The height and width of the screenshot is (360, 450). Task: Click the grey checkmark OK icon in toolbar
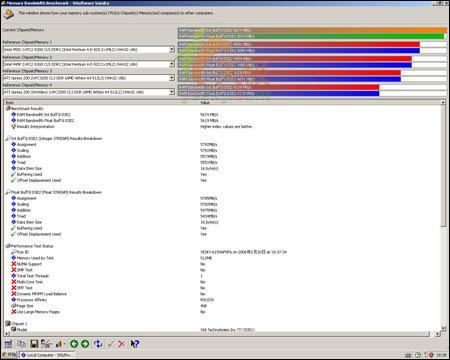(x=111, y=344)
